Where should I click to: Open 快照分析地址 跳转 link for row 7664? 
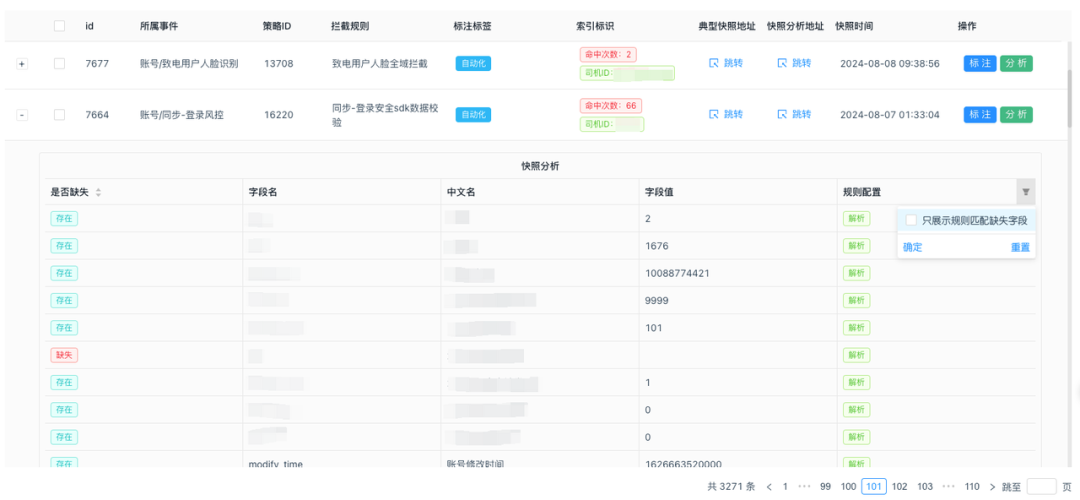tap(794, 114)
